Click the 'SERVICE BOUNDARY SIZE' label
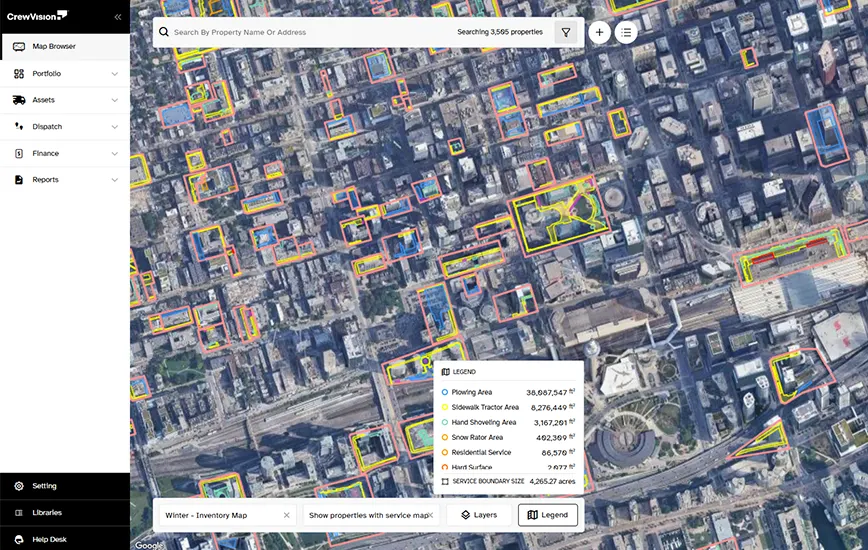 click(488, 481)
